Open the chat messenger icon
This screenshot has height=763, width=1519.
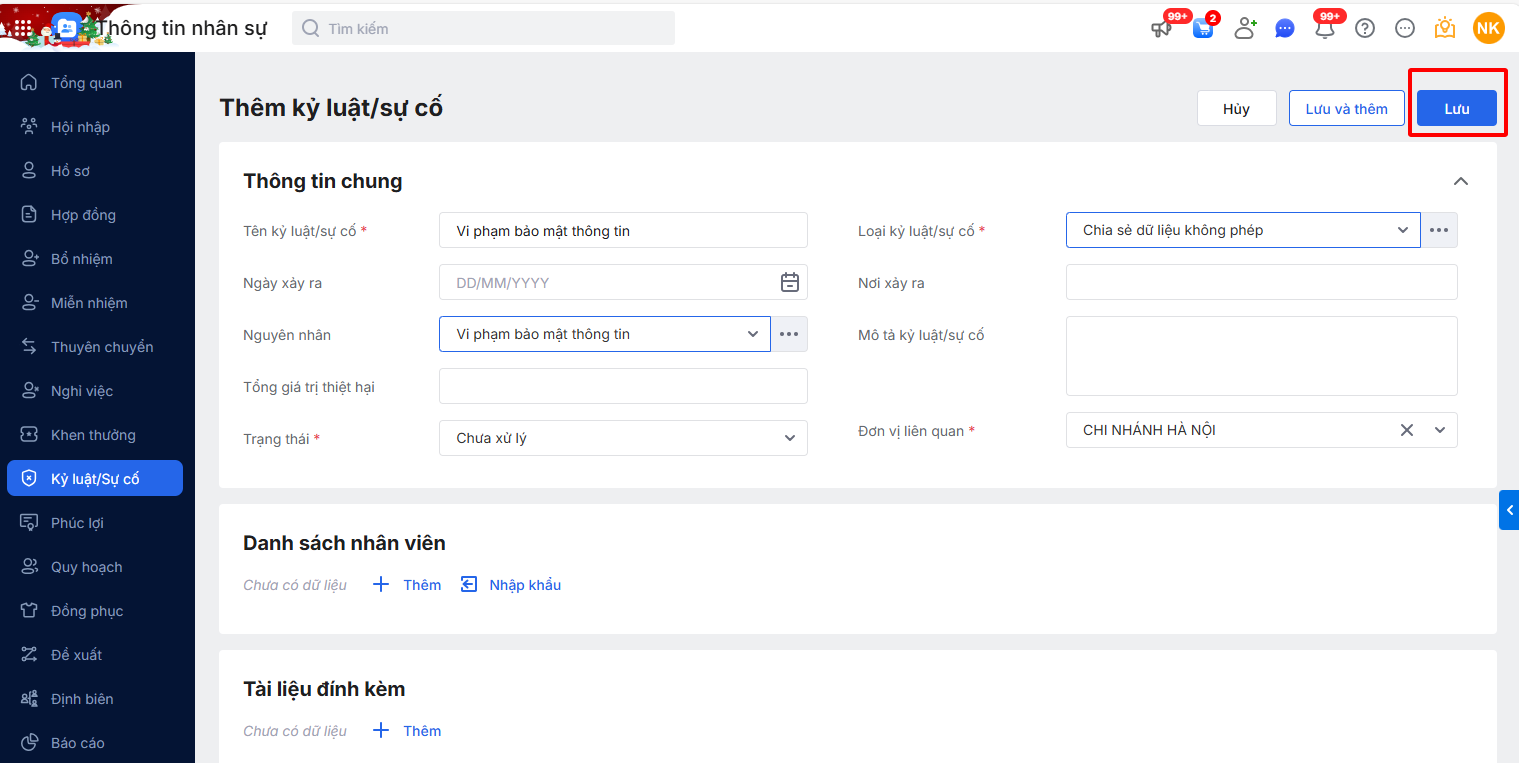click(x=1285, y=29)
